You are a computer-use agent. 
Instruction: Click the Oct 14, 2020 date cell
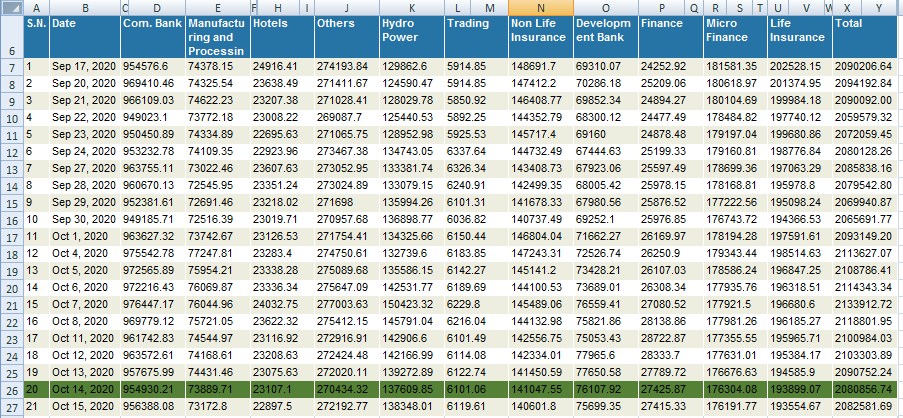83,389
